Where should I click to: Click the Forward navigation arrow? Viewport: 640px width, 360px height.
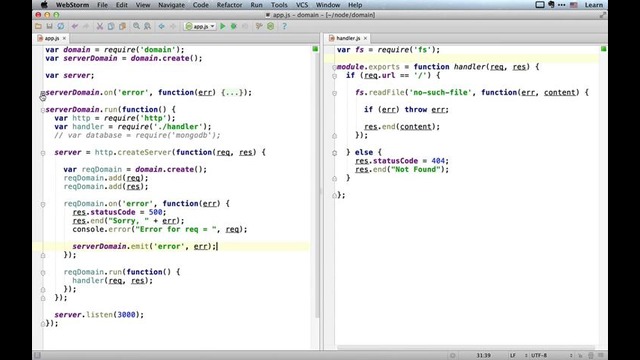(x=173, y=26)
